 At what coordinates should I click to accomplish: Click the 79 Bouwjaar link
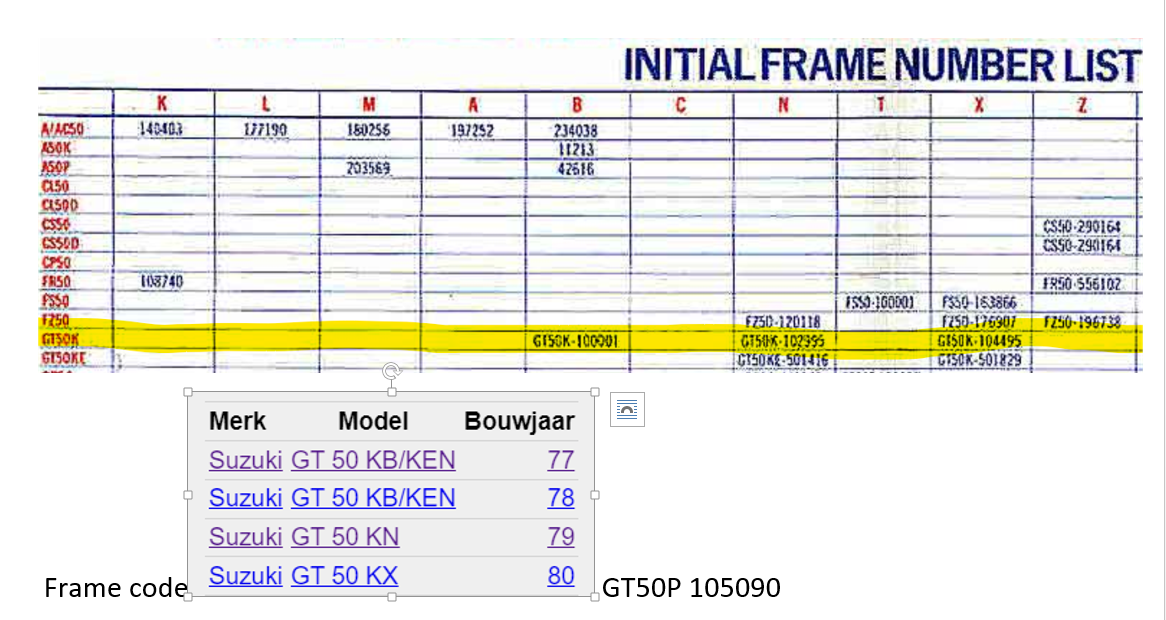tap(561, 537)
